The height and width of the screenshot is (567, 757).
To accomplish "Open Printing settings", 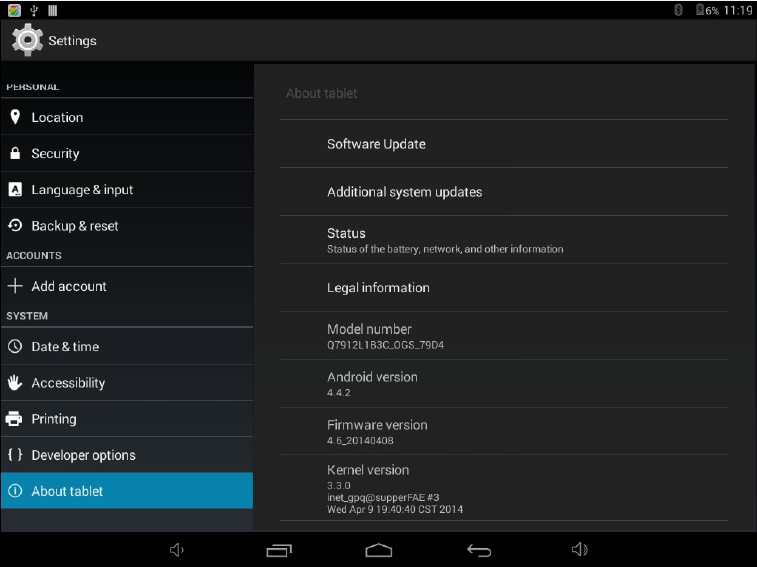I will [x=127, y=419].
